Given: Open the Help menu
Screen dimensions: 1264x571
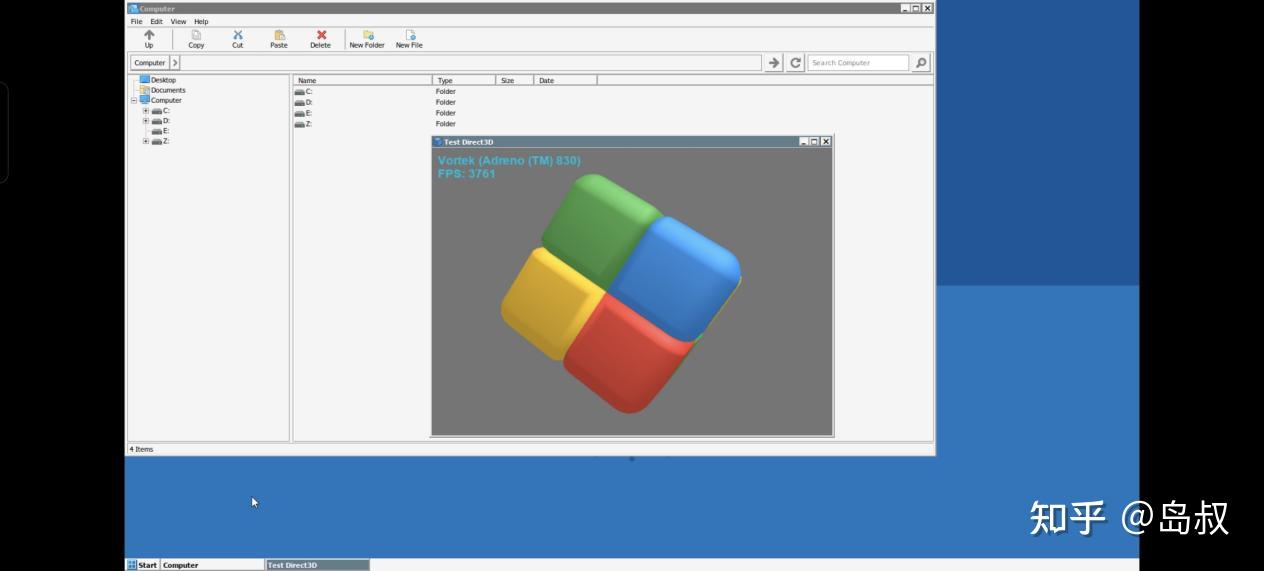Looking at the screenshot, I should 201,21.
